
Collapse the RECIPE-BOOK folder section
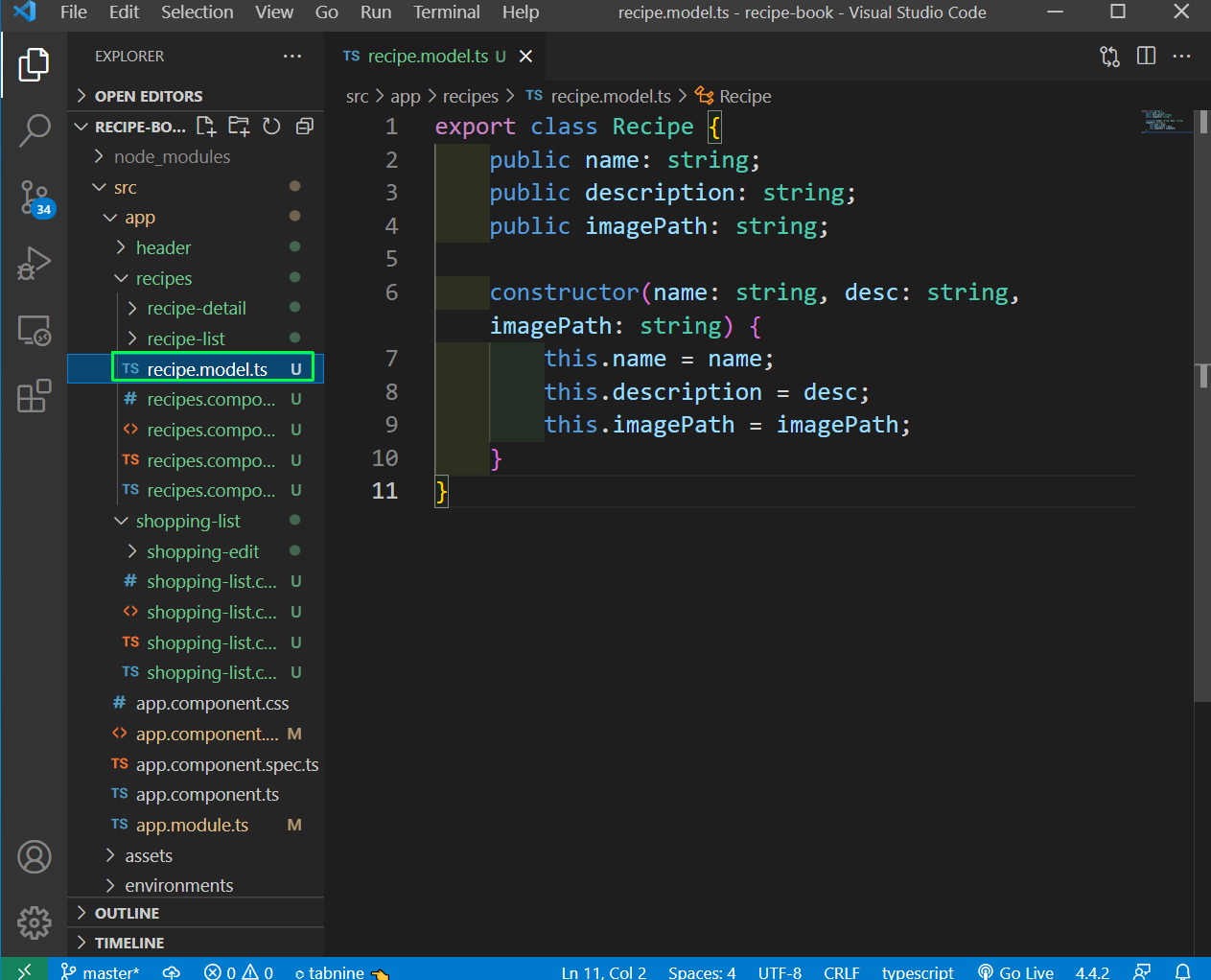click(x=129, y=127)
